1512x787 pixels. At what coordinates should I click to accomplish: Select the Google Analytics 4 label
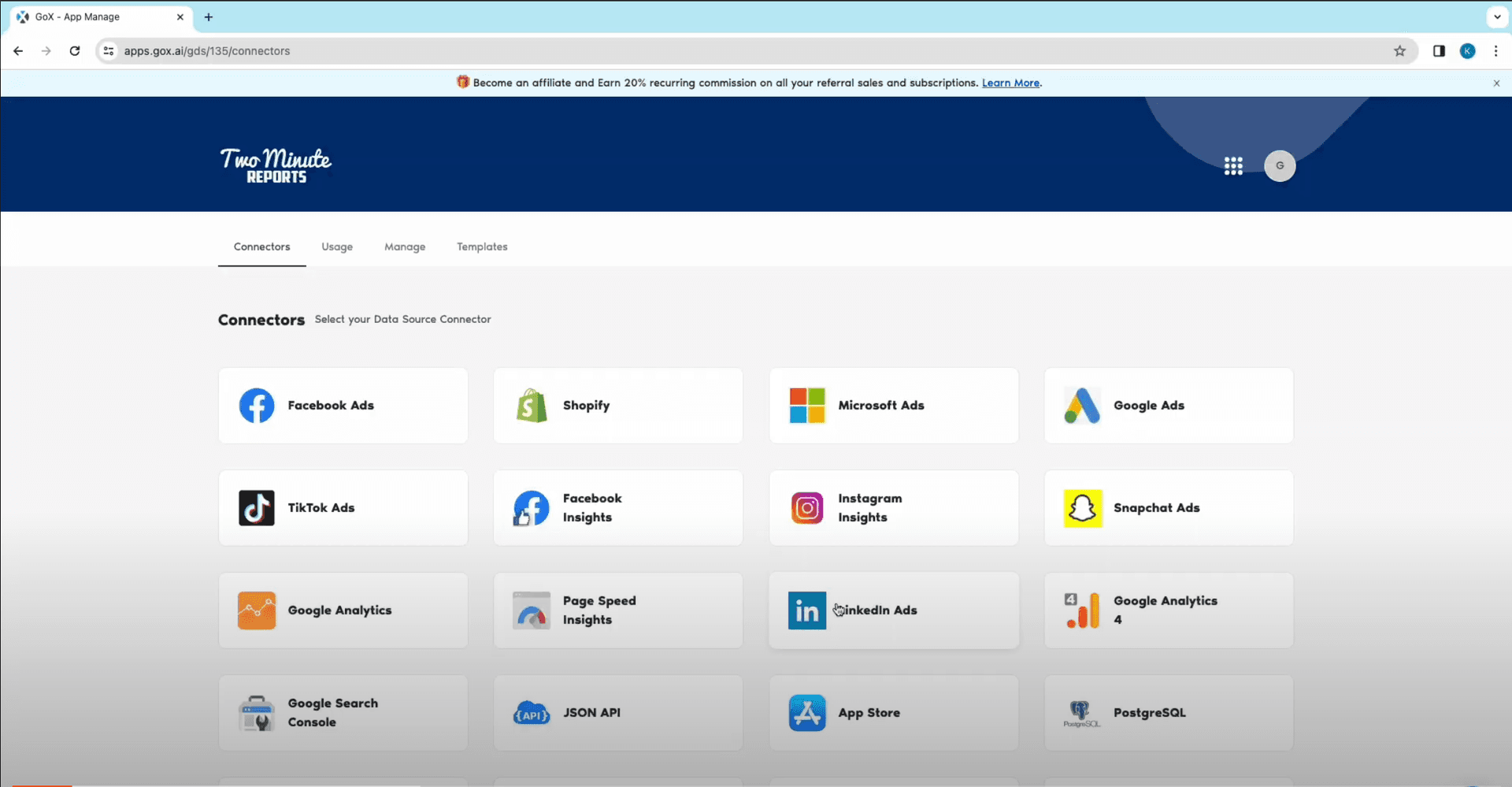1165,611
